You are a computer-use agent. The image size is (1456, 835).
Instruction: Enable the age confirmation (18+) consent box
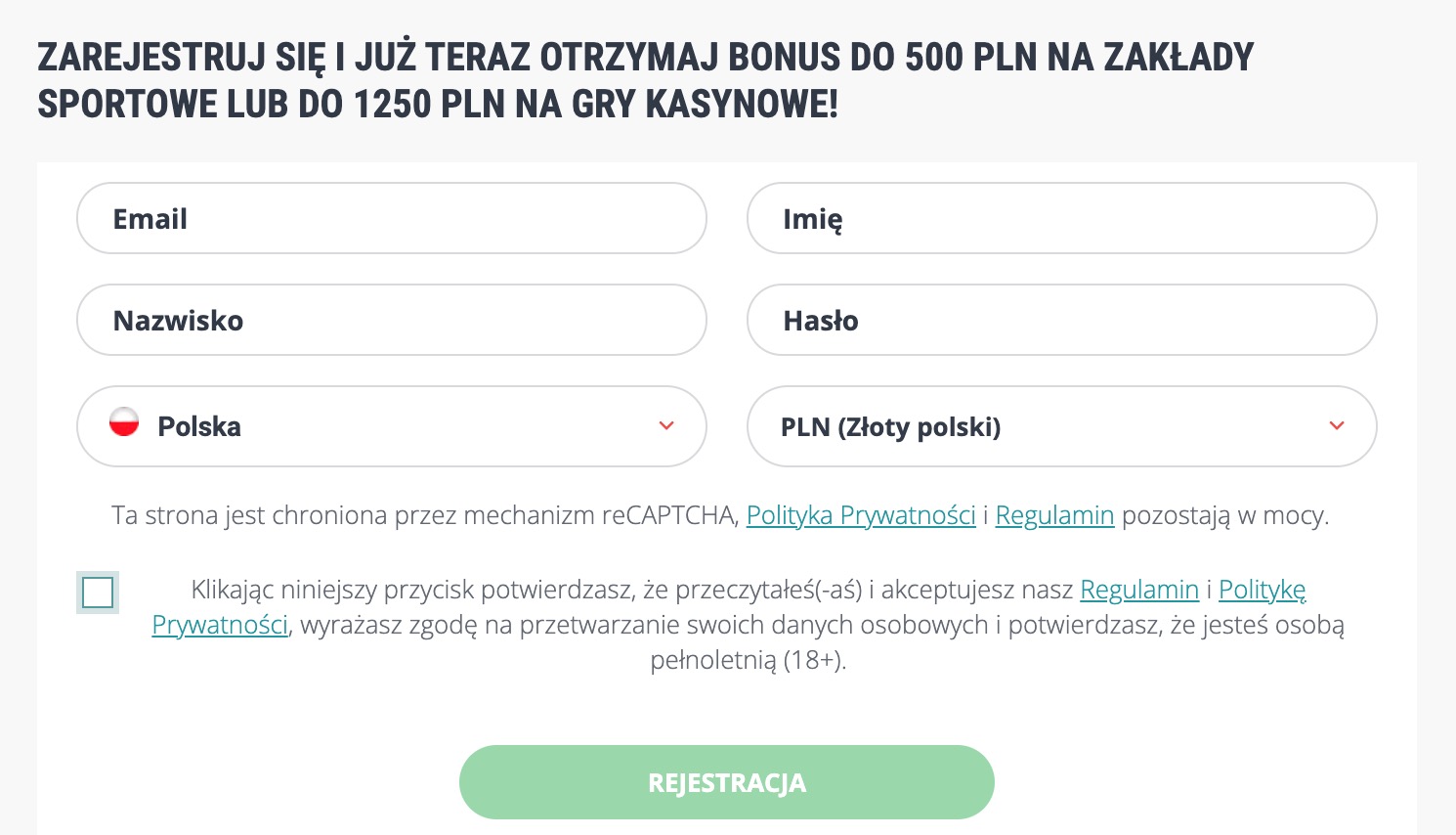tap(98, 593)
